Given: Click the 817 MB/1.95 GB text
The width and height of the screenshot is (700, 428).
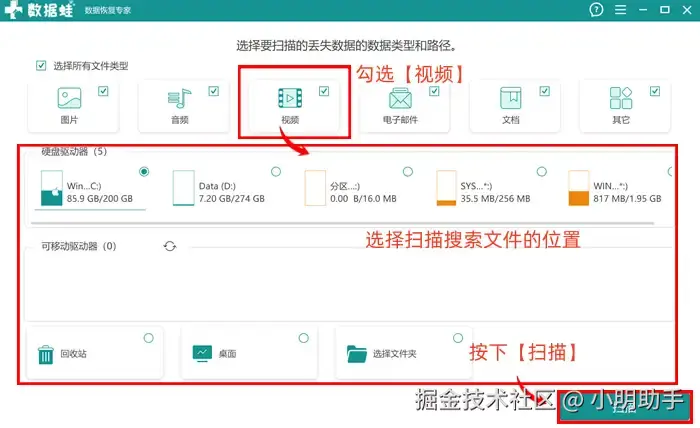Looking at the screenshot, I should (627, 199).
